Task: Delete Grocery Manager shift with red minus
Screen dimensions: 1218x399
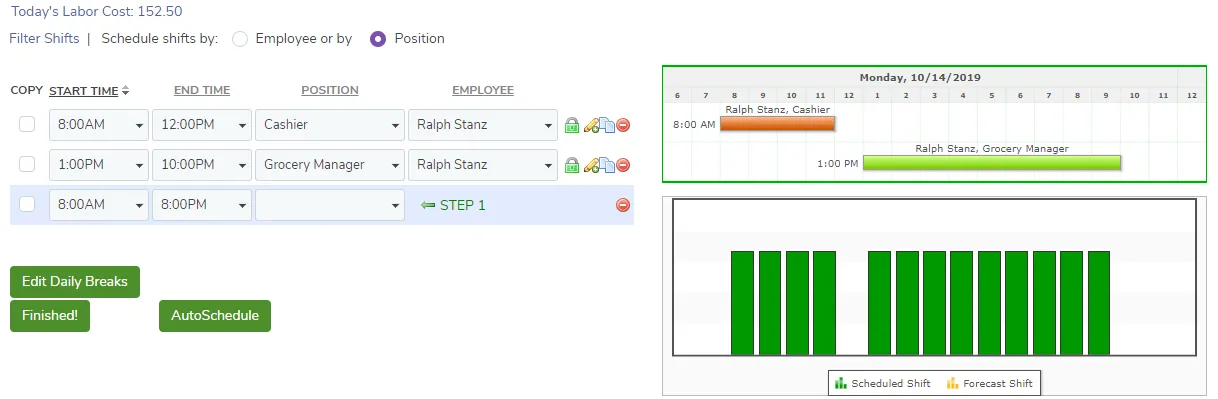Action: (x=623, y=164)
